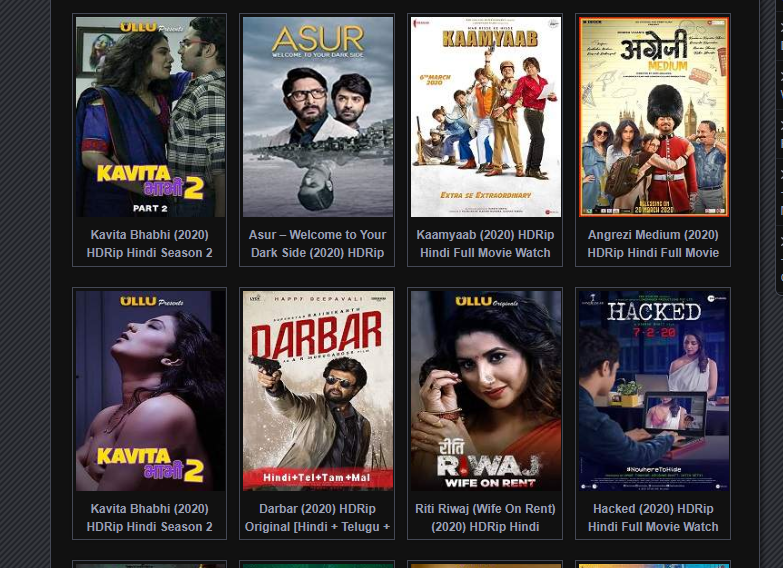Select the Riti Riwaj Wife On Rent poster
Image resolution: width=783 pixels, height=568 pixels.
pyautogui.click(x=485, y=391)
